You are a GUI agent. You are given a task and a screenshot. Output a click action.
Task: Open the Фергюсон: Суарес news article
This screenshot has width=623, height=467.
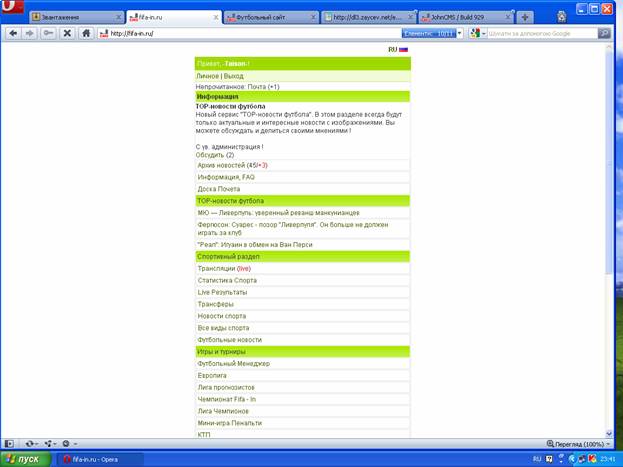(293, 229)
